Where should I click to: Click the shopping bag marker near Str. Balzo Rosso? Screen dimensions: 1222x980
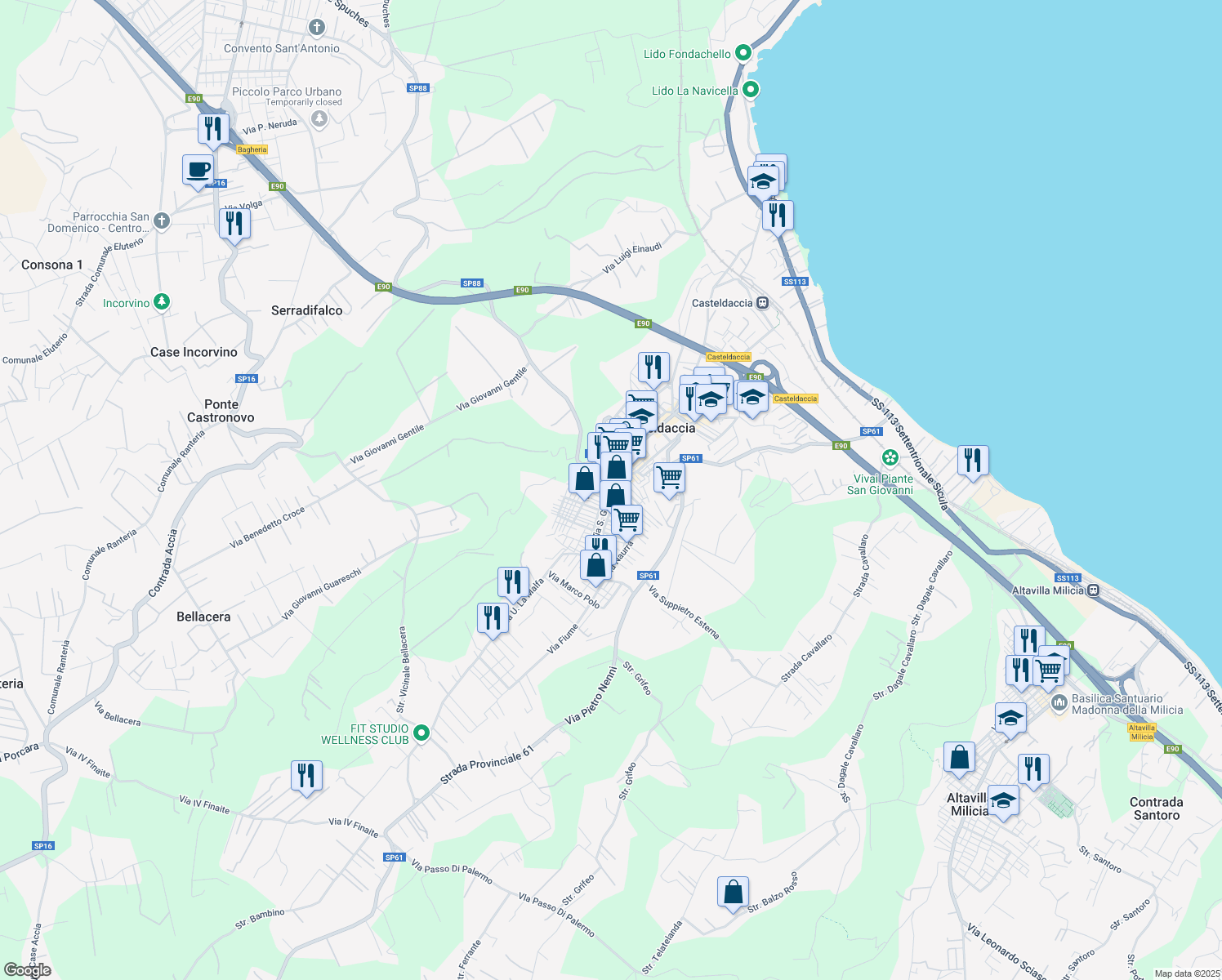(x=733, y=893)
